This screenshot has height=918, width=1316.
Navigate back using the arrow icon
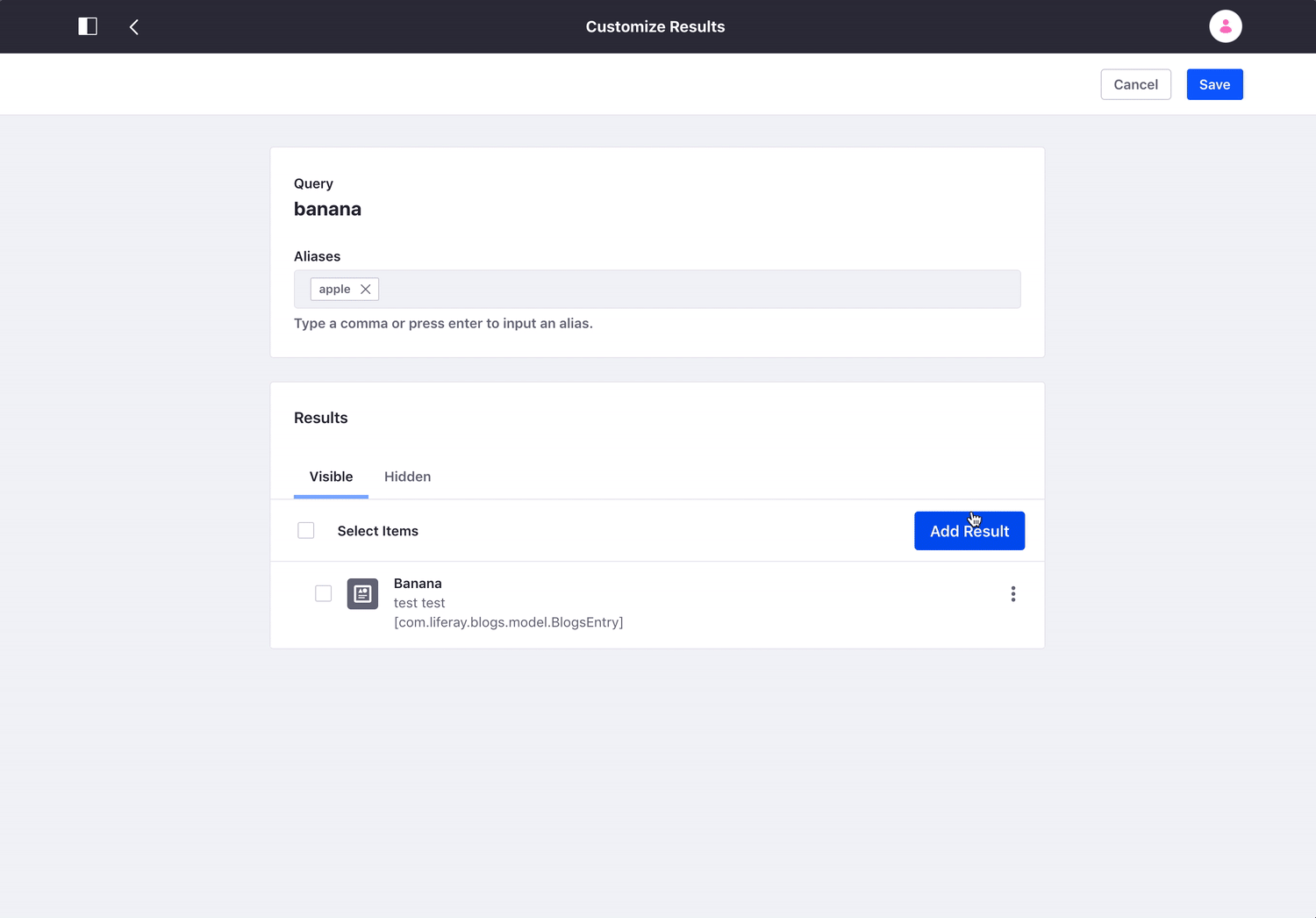pos(133,26)
